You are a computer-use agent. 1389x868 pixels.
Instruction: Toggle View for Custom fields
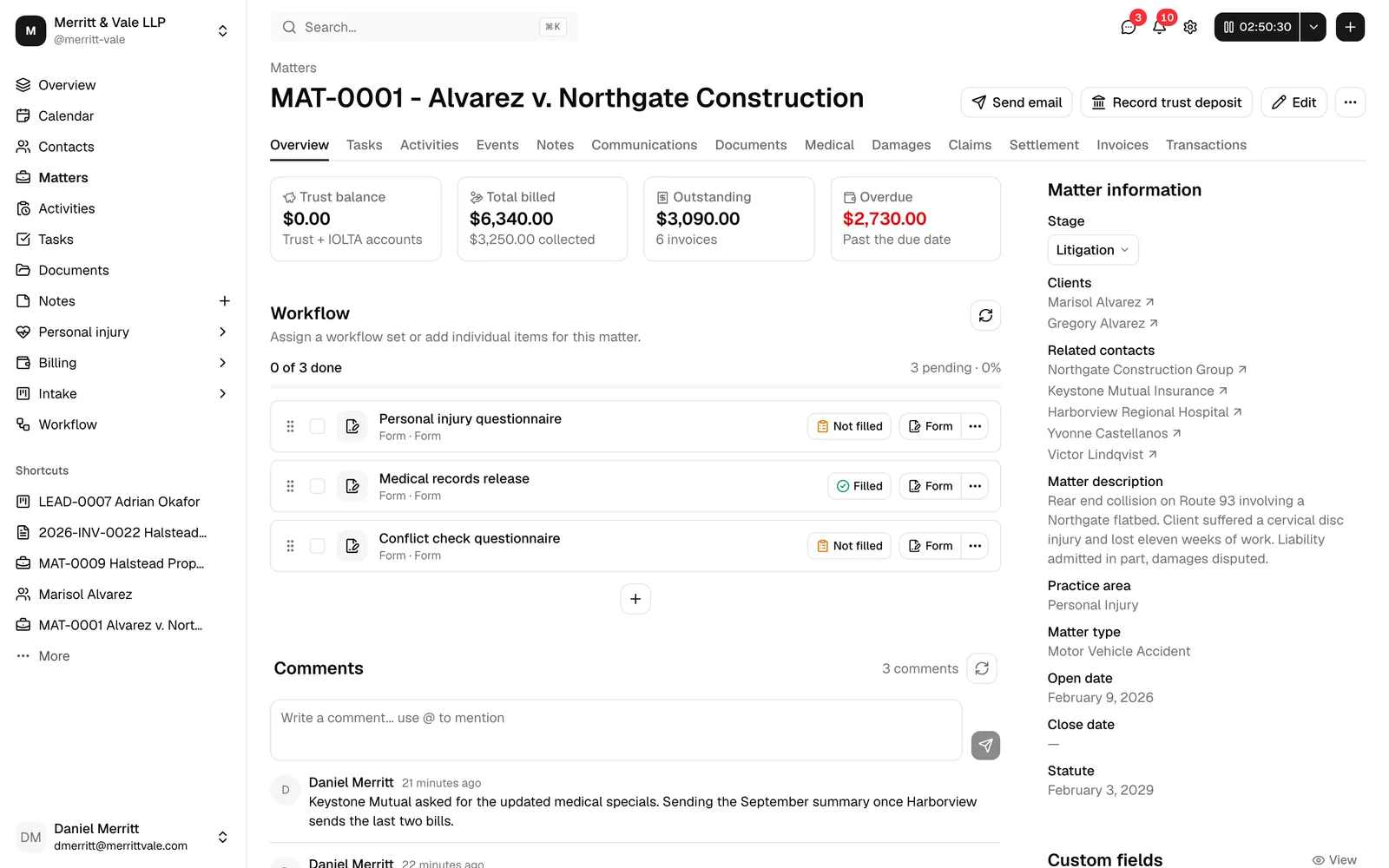click(x=1334, y=860)
